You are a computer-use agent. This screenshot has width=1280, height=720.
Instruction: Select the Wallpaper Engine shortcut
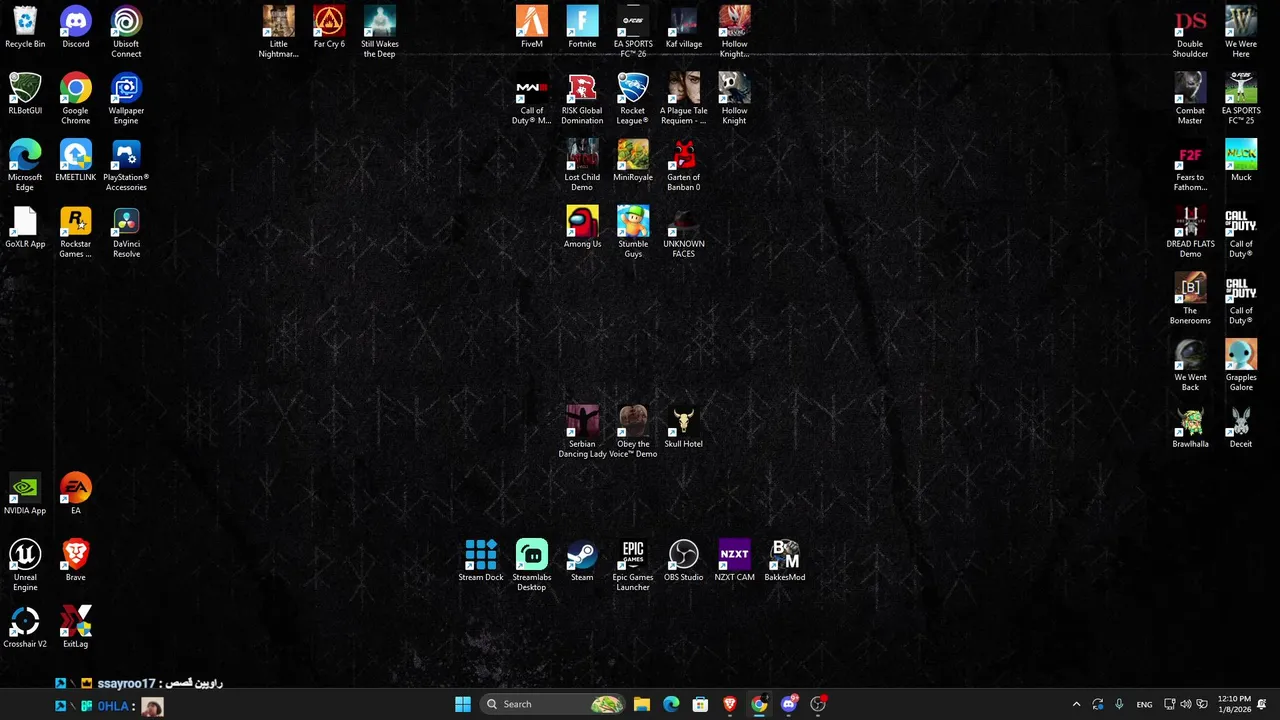point(126,99)
